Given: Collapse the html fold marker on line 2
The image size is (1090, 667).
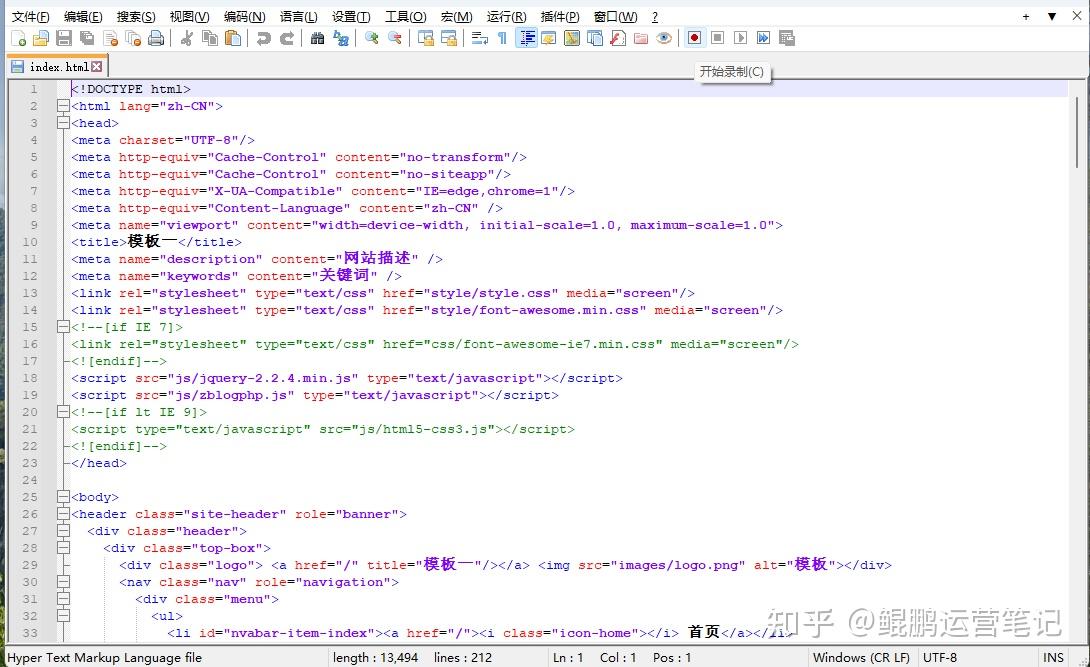Looking at the screenshot, I should point(63,105).
